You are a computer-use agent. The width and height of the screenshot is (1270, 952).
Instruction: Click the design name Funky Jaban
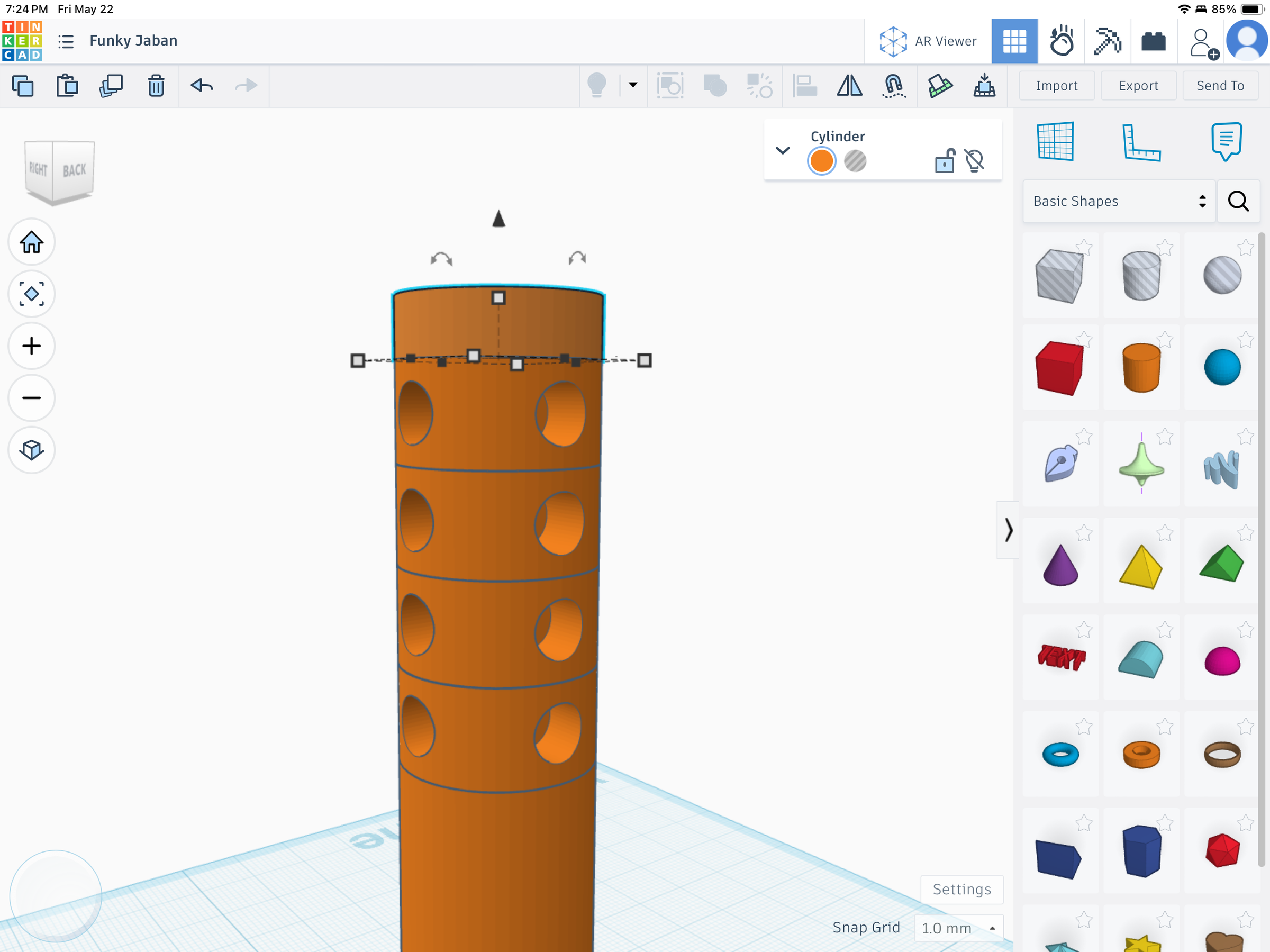click(x=133, y=41)
